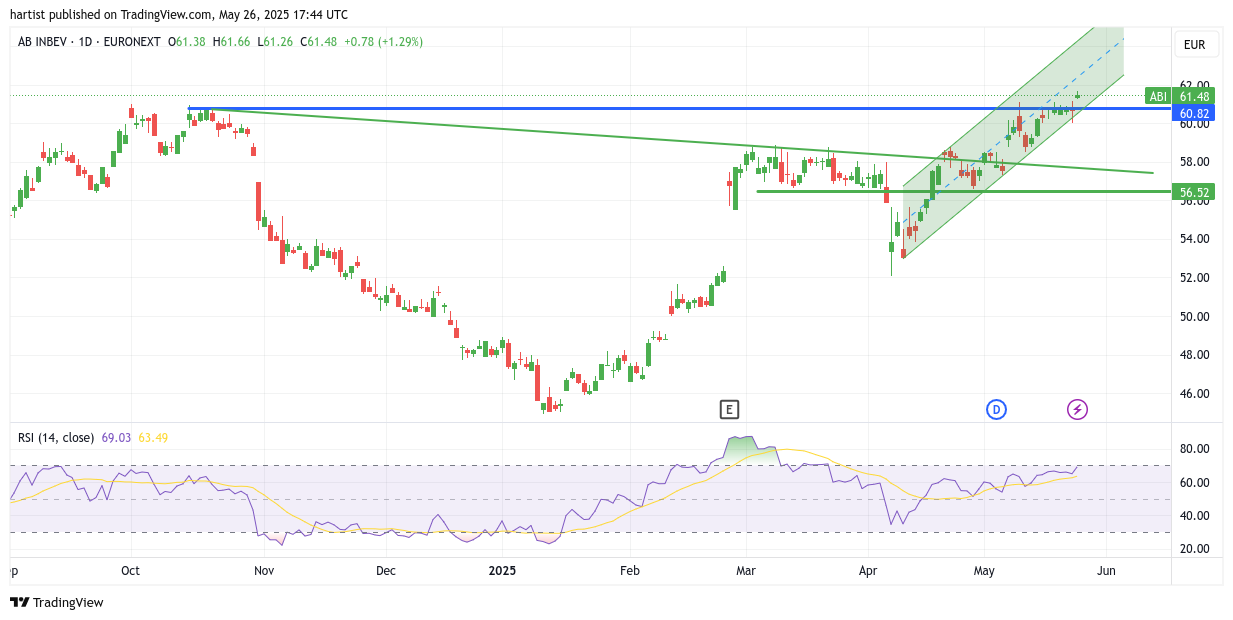Click the dividend 'D' marker icon
The image size is (1233, 620).
pos(996,409)
